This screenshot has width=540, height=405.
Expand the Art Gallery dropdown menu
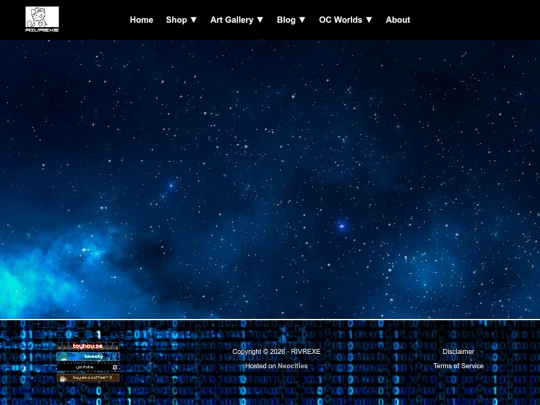point(237,20)
